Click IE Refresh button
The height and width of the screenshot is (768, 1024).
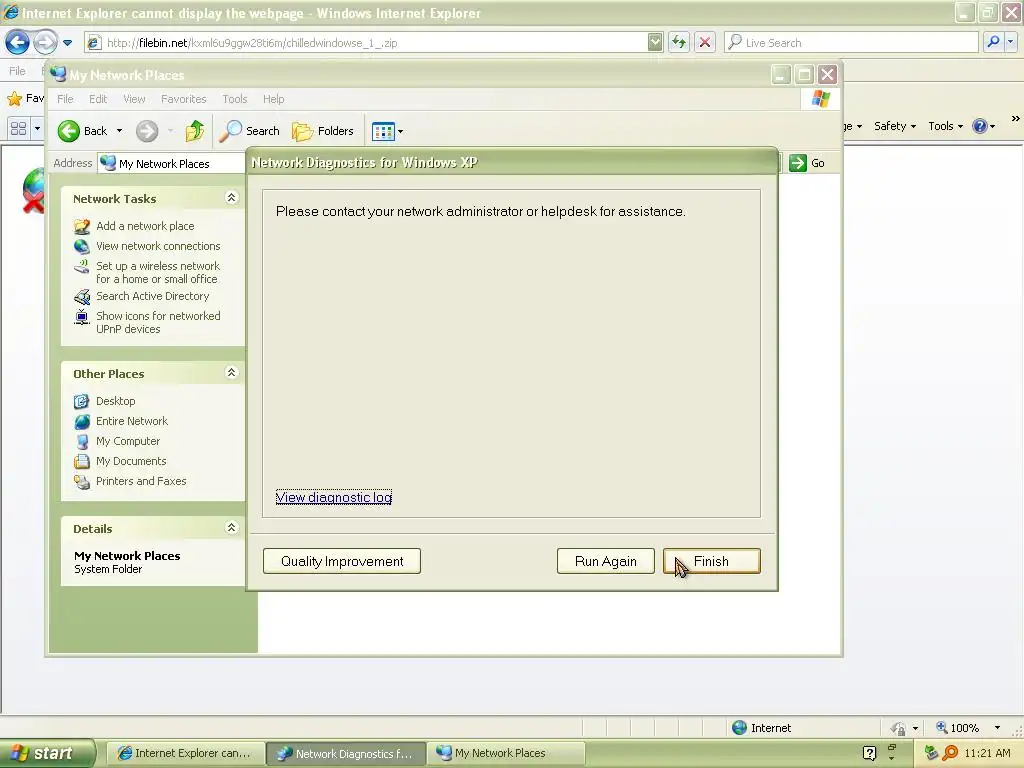click(679, 42)
